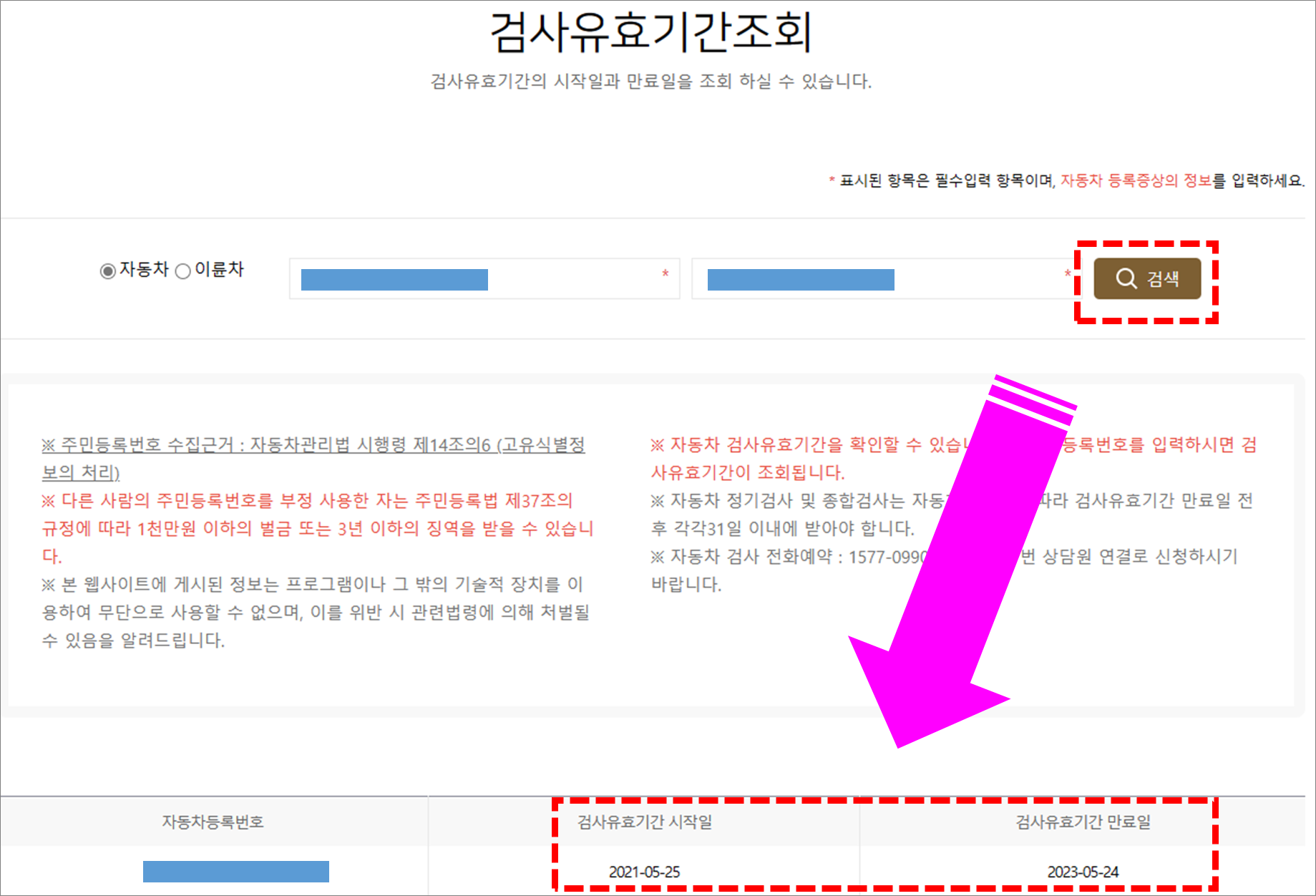Click the 자동차등록번호 column header

(x=214, y=822)
